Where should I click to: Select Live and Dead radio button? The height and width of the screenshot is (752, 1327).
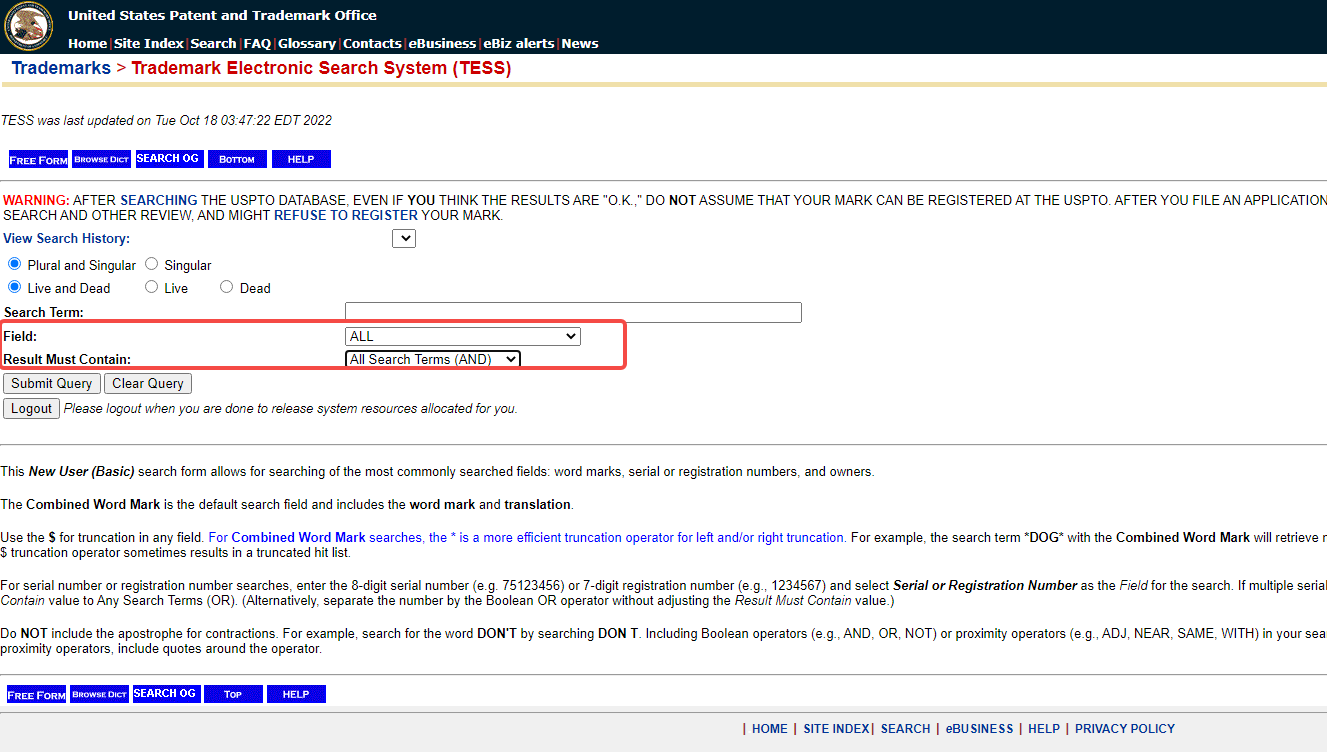14,287
